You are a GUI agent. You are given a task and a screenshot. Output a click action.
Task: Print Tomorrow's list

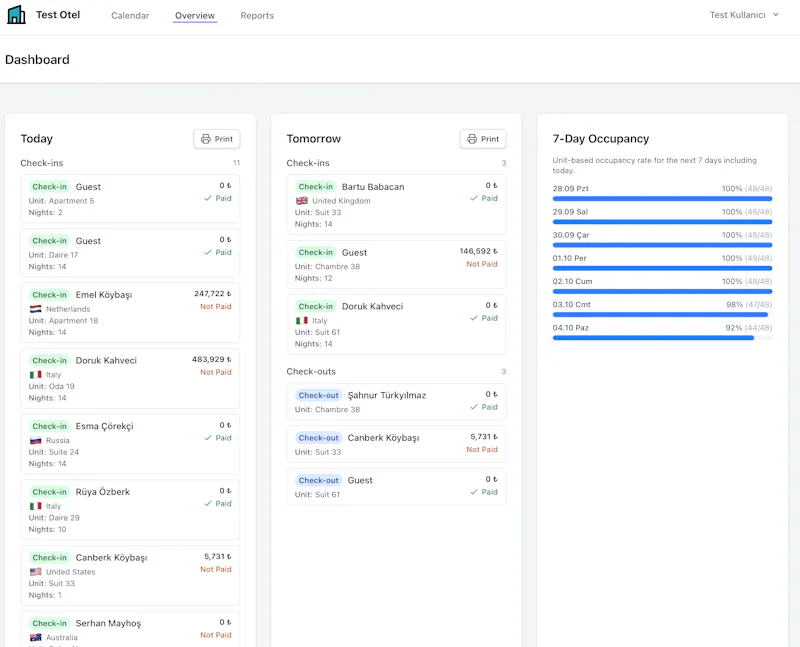pyautogui.click(x=483, y=139)
